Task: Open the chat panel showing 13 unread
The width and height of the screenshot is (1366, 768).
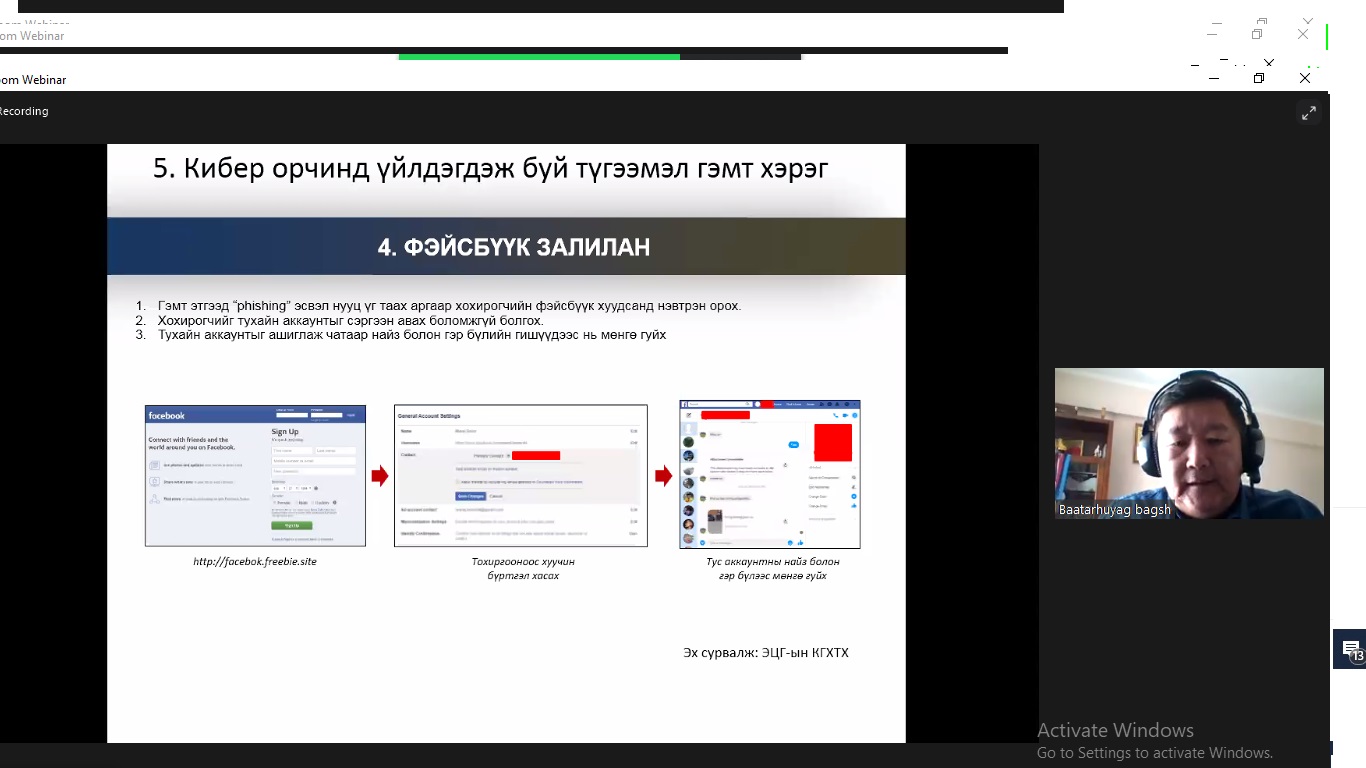Action: (x=1351, y=649)
